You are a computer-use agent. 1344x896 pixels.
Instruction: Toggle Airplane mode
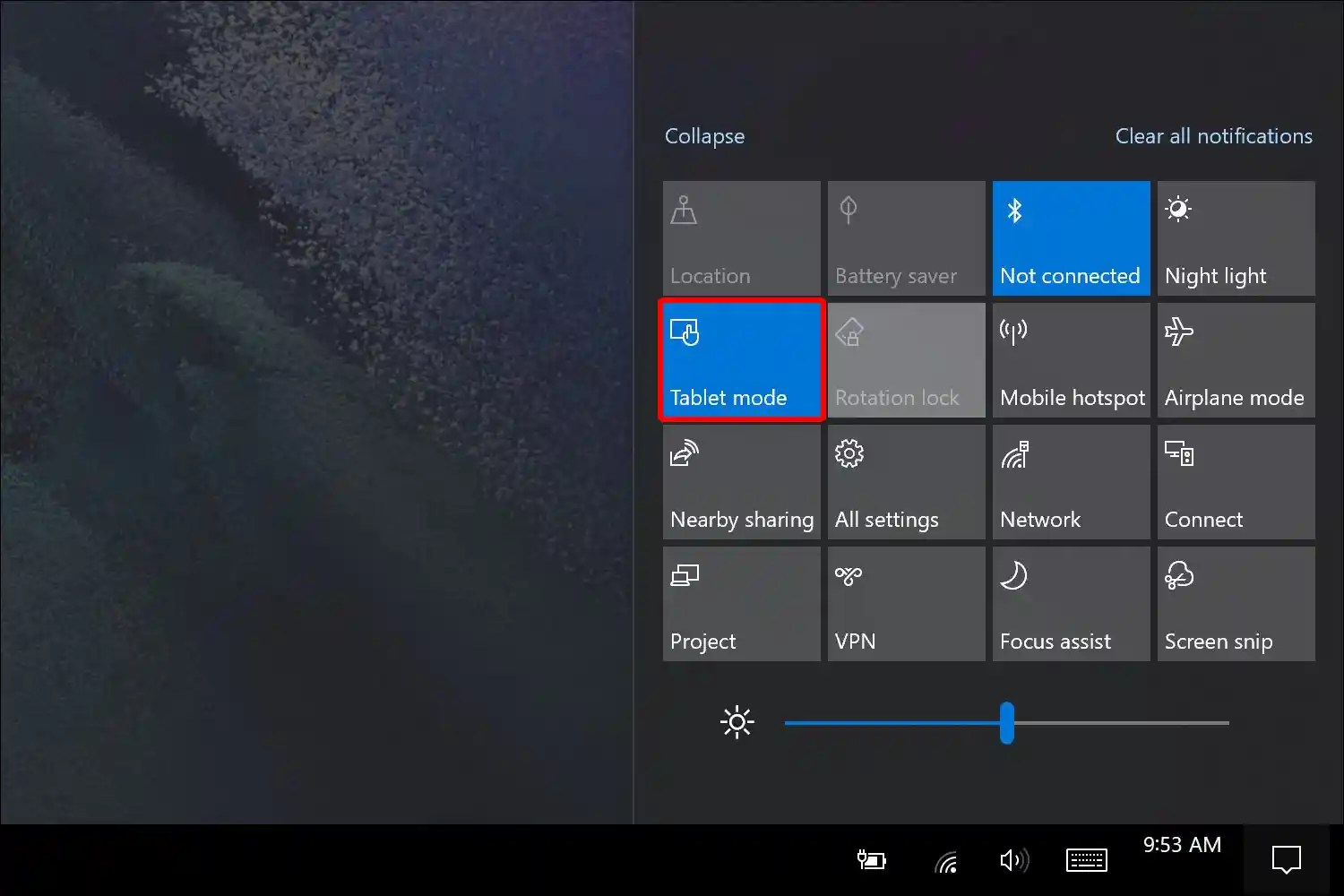[x=1236, y=359]
